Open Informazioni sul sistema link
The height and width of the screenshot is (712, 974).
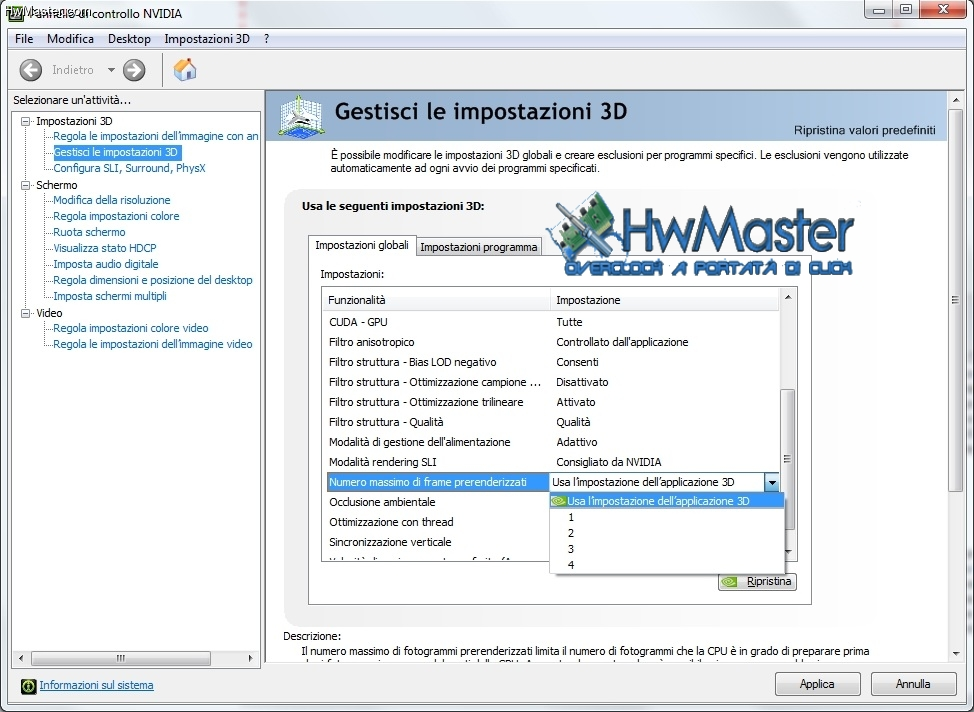(x=96, y=685)
